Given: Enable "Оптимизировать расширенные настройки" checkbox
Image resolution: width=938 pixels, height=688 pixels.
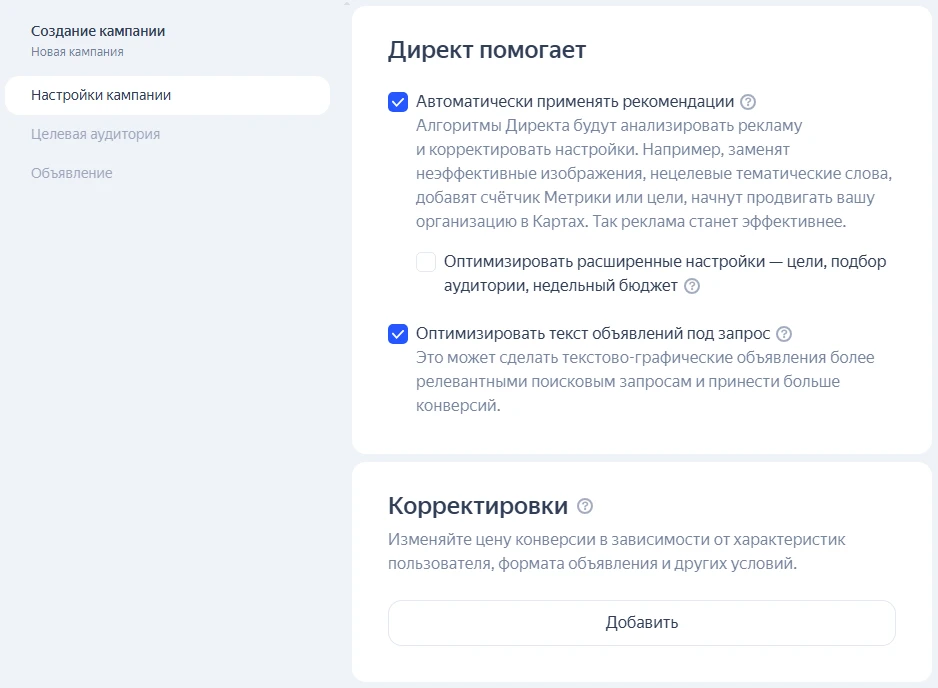Looking at the screenshot, I should click(x=426, y=262).
